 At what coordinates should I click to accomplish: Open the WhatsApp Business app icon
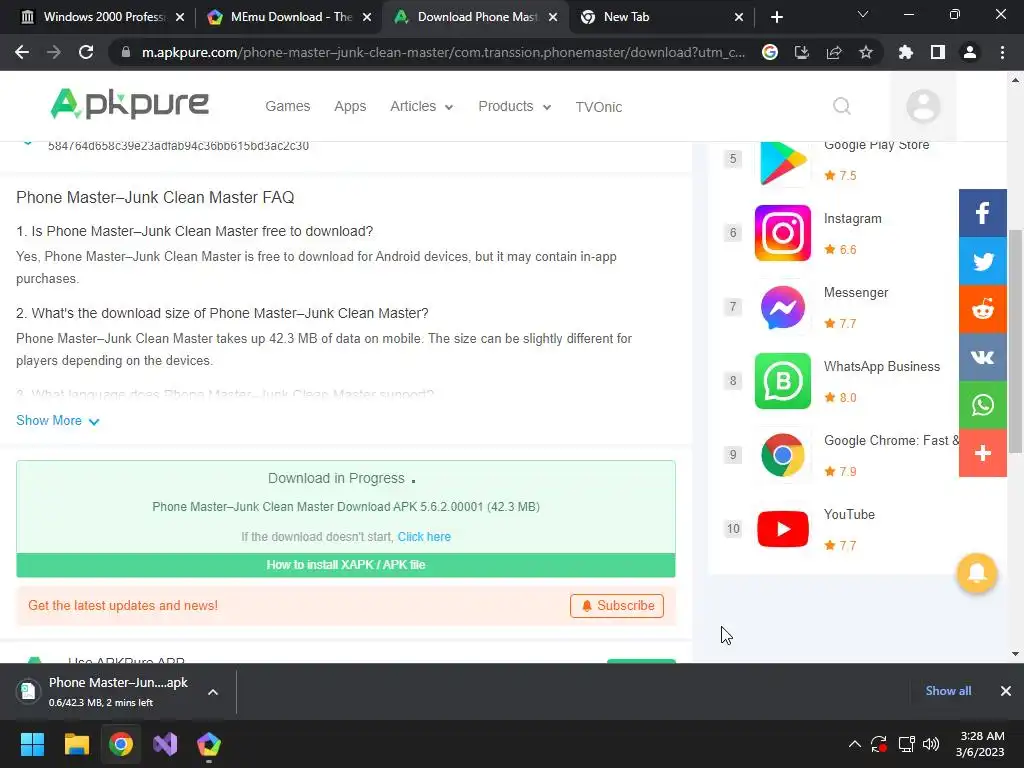tap(782, 381)
